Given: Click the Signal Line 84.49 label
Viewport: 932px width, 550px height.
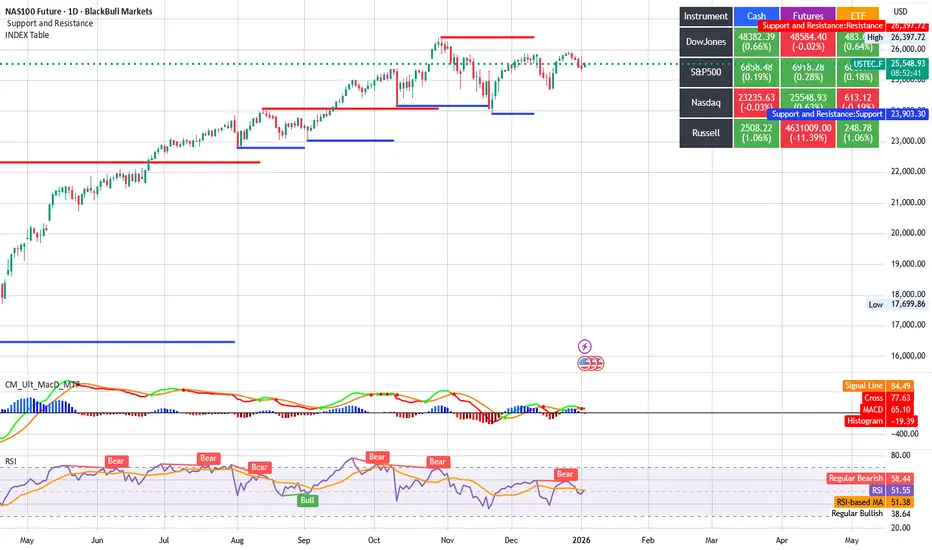Looking at the screenshot, I should pos(879,386).
